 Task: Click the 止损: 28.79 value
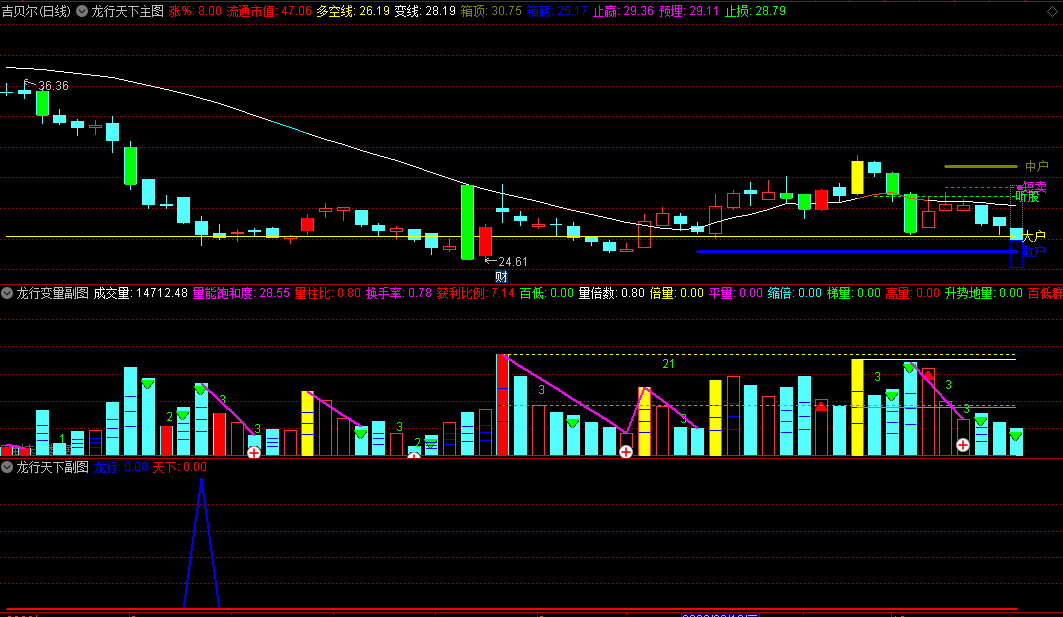755,11
